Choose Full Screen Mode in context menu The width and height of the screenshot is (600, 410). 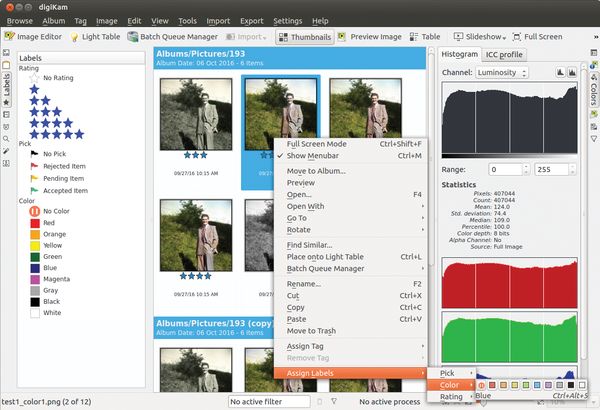pos(351,144)
